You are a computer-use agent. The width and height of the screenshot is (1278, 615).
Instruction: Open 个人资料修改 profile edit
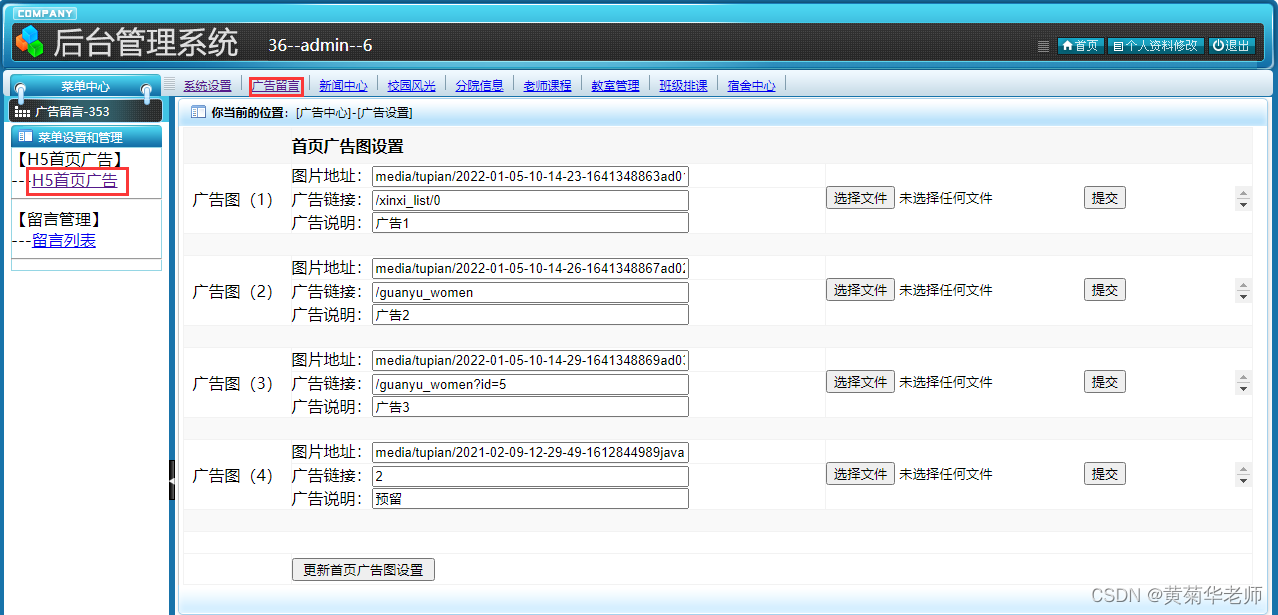tap(1155, 46)
